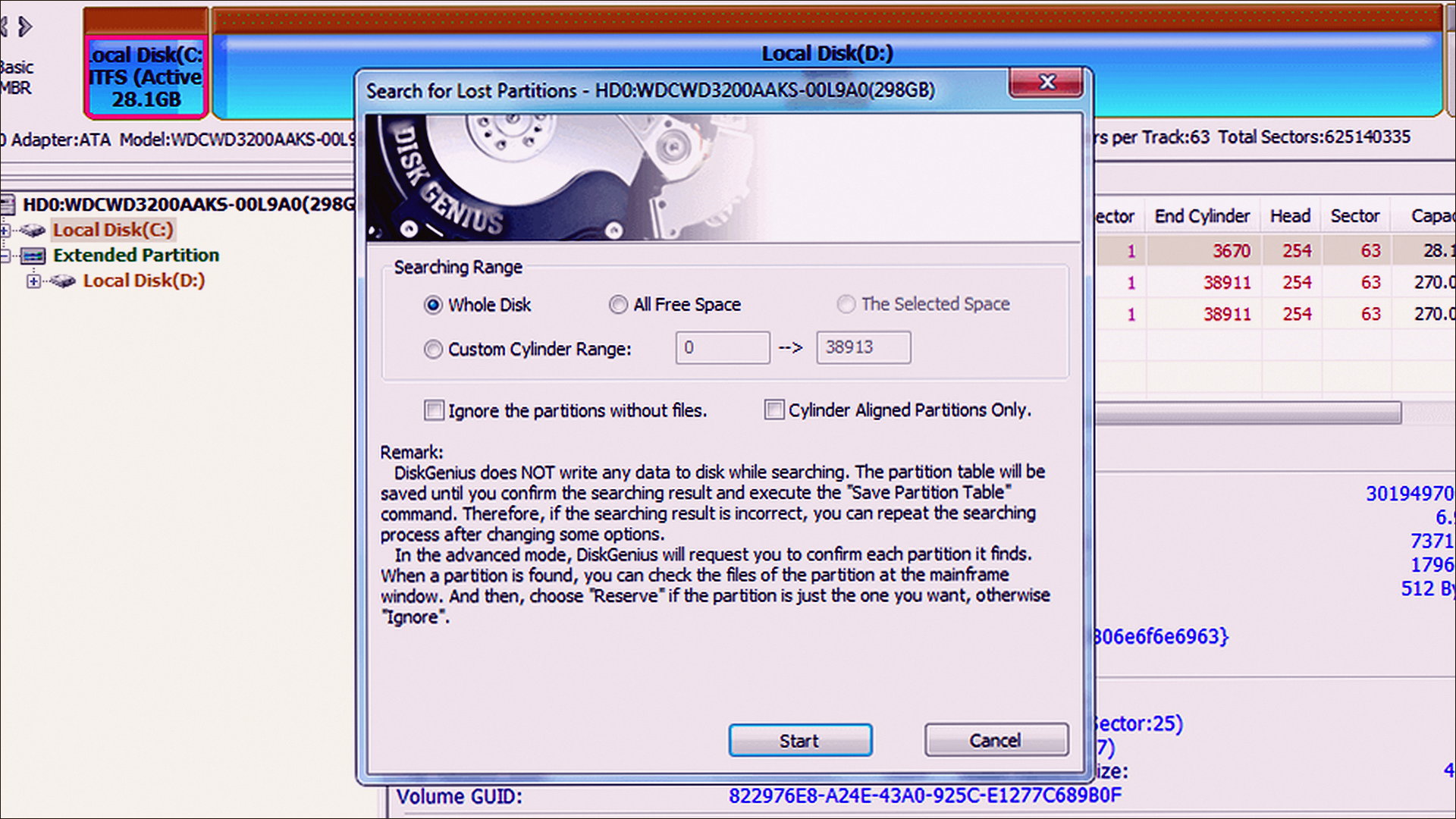Check Cylinder Aligned Partitions Only
This screenshot has width=1456, height=819.
pyautogui.click(x=774, y=409)
